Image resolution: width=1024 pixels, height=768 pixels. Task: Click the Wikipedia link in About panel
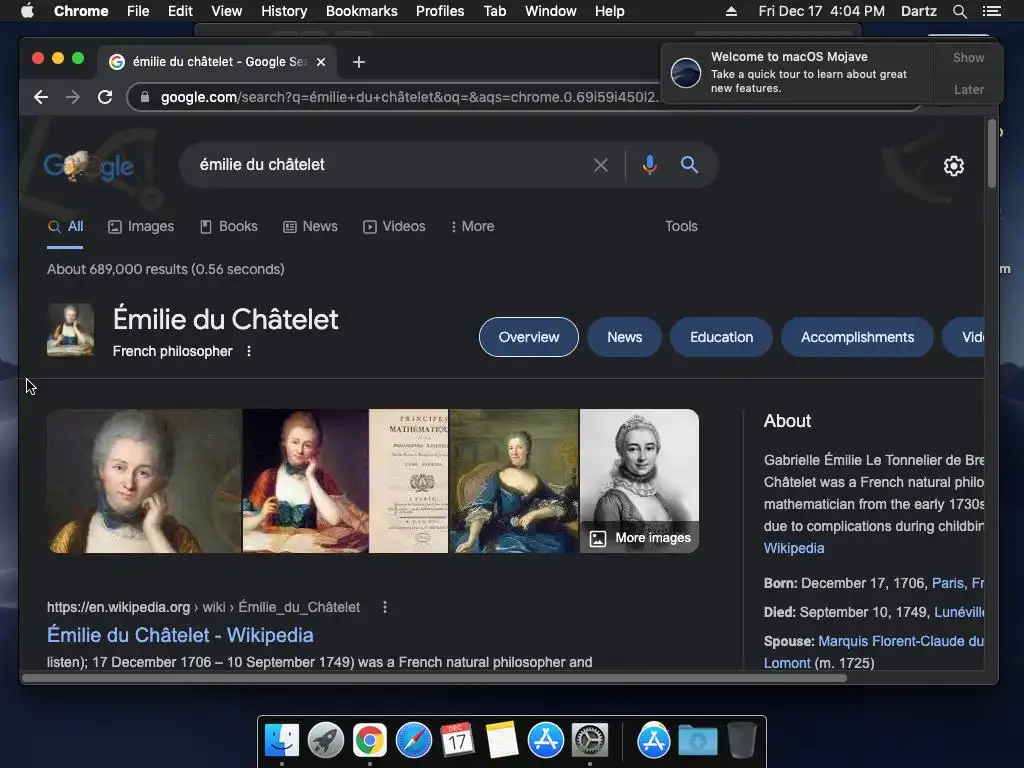(794, 549)
